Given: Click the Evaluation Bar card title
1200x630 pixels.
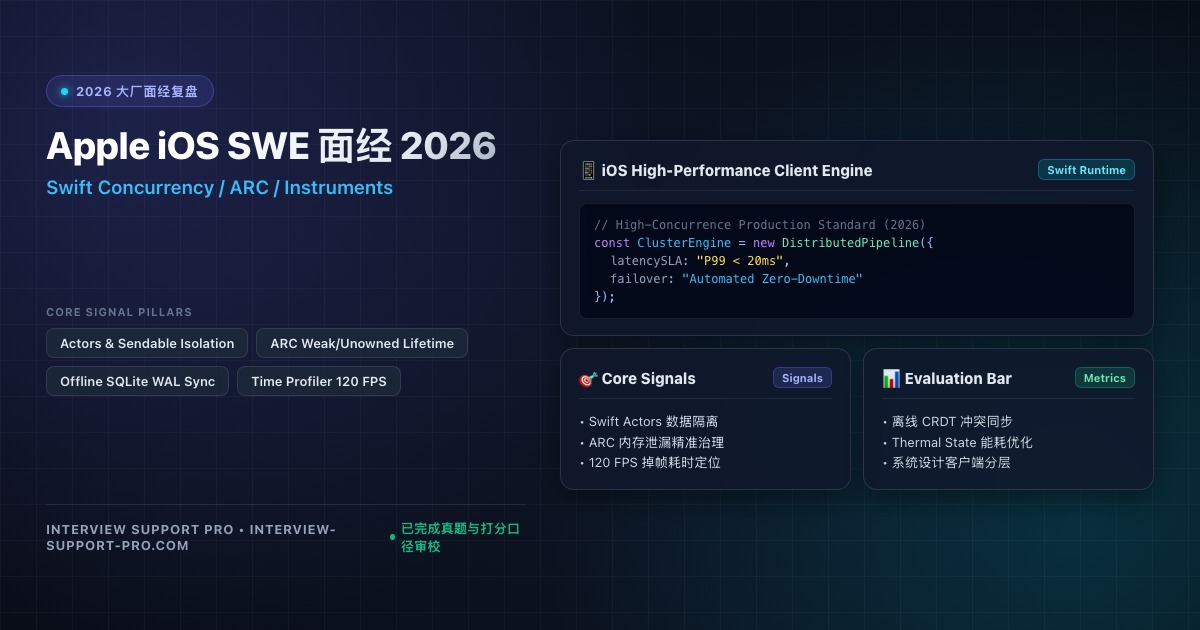Looking at the screenshot, I should coord(958,379).
